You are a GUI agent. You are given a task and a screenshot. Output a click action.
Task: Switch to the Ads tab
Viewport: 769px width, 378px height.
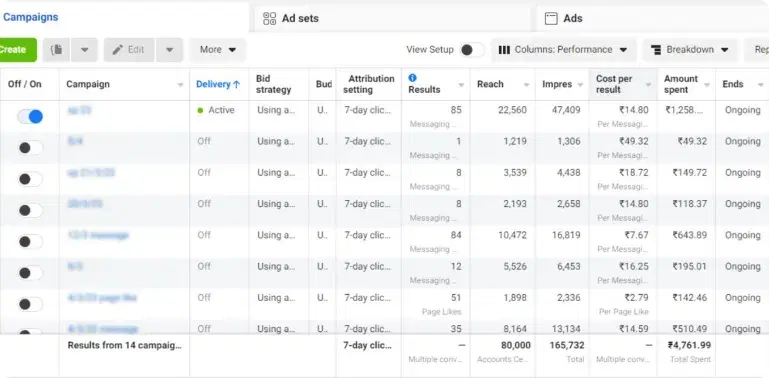pyautogui.click(x=652, y=19)
